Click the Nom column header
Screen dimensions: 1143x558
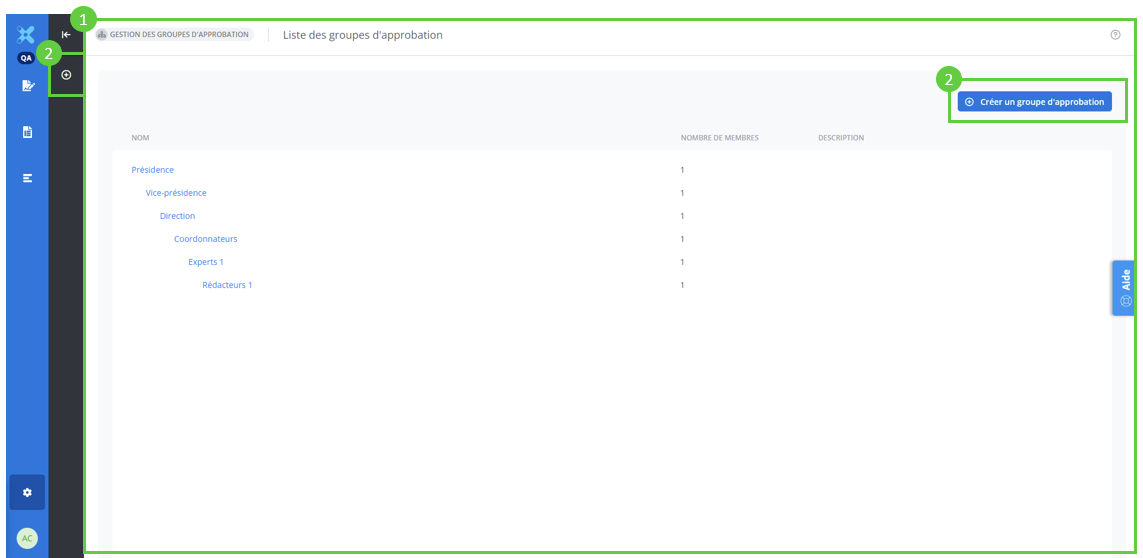pos(140,138)
